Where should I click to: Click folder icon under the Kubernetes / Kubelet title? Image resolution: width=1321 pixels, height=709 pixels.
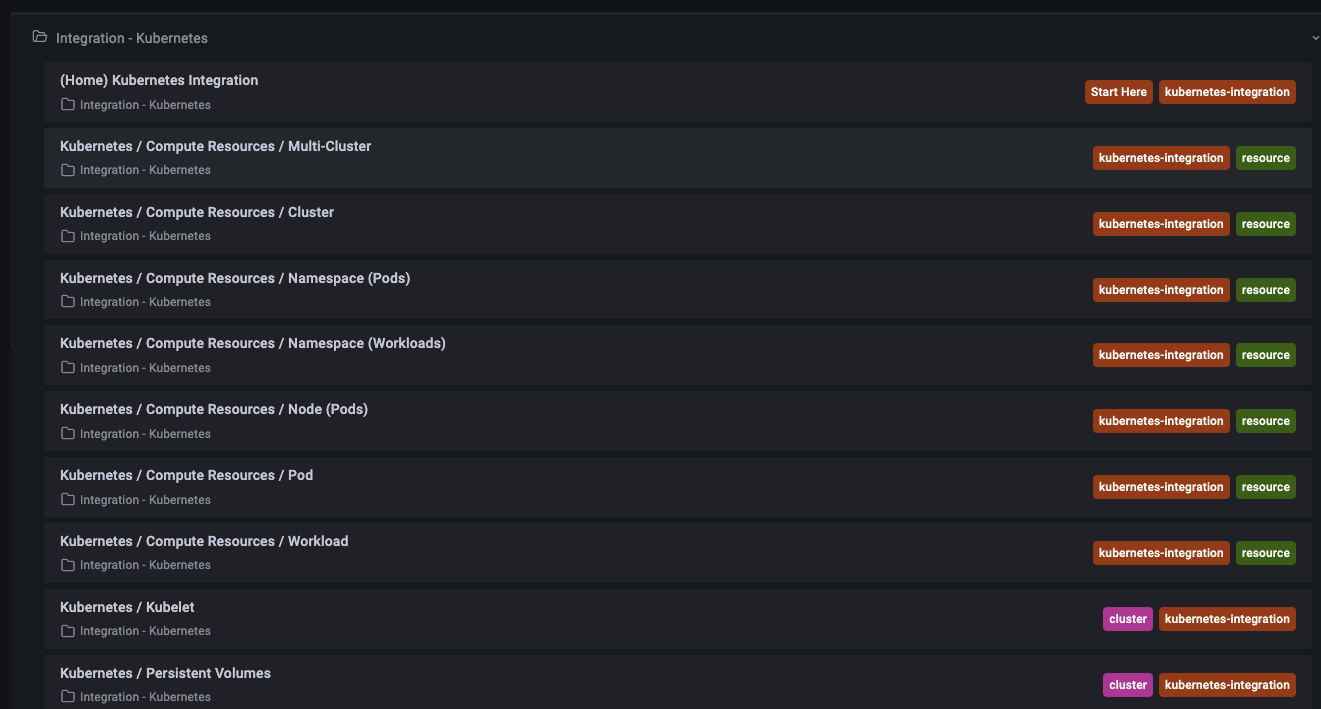pyautogui.click(x=68, y=631)
